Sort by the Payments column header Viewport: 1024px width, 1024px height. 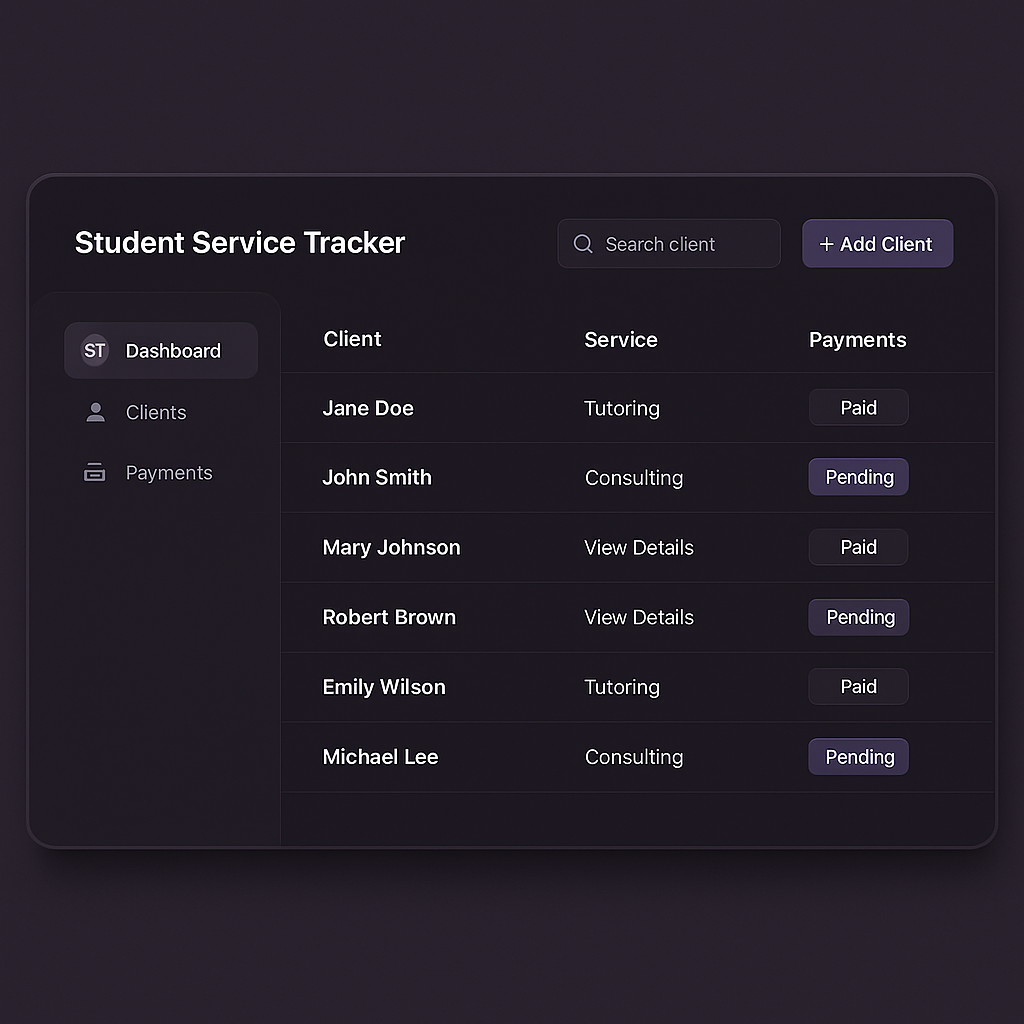click(x=857, y=340)
